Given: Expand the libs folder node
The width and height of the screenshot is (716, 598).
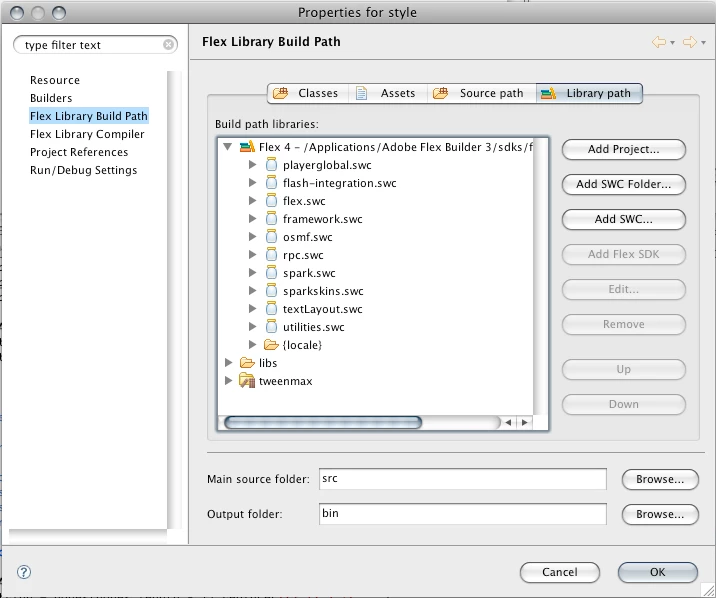Looking at the screenshot, I should pyautogui.click(x=228, y=363).
